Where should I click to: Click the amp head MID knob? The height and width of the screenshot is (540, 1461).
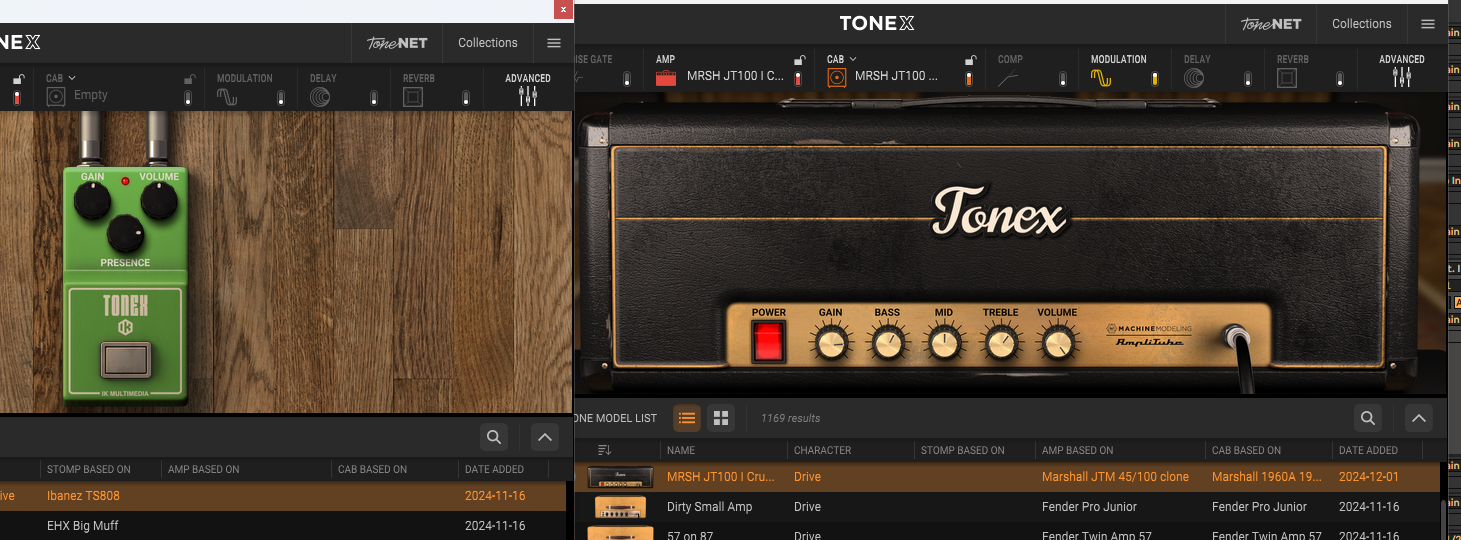coord(944,344)
